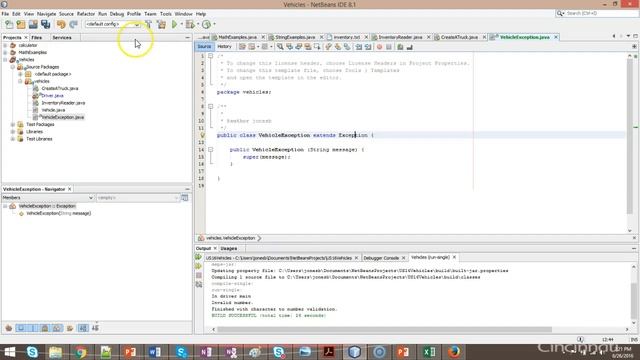Open the CreateATruck.java editor tab

(459, 37)
